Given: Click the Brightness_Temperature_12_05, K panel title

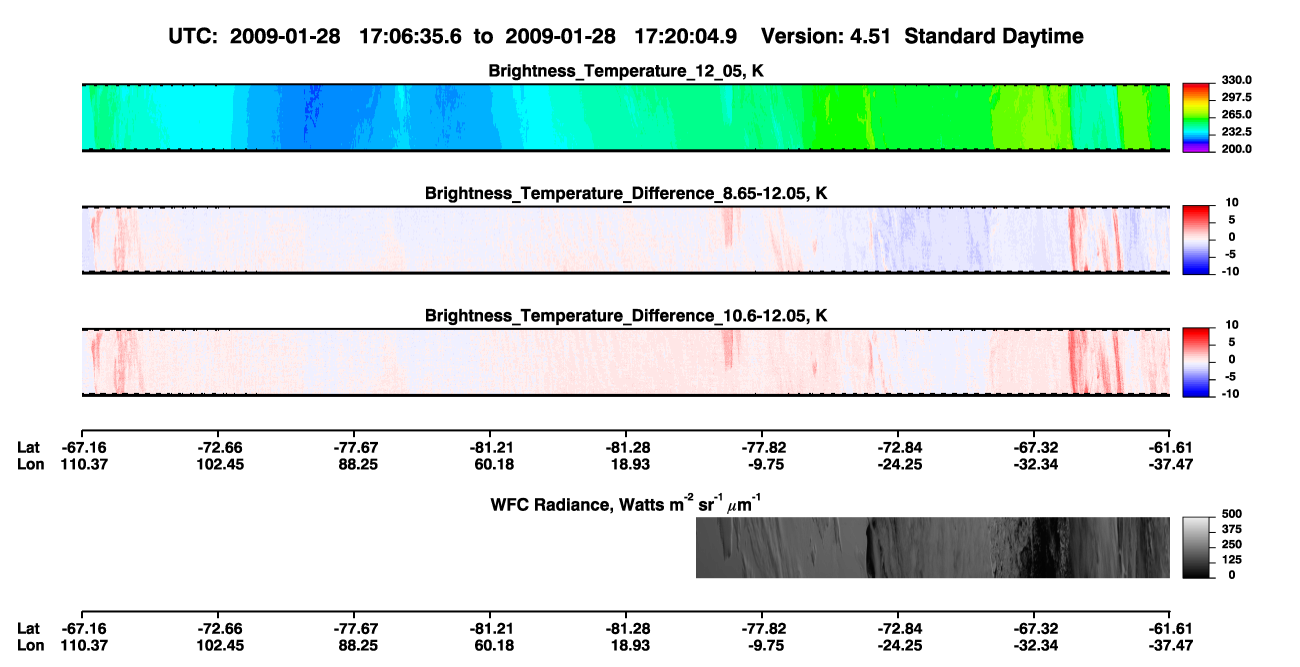Looking at the screenshot, I should click(627, 71).
